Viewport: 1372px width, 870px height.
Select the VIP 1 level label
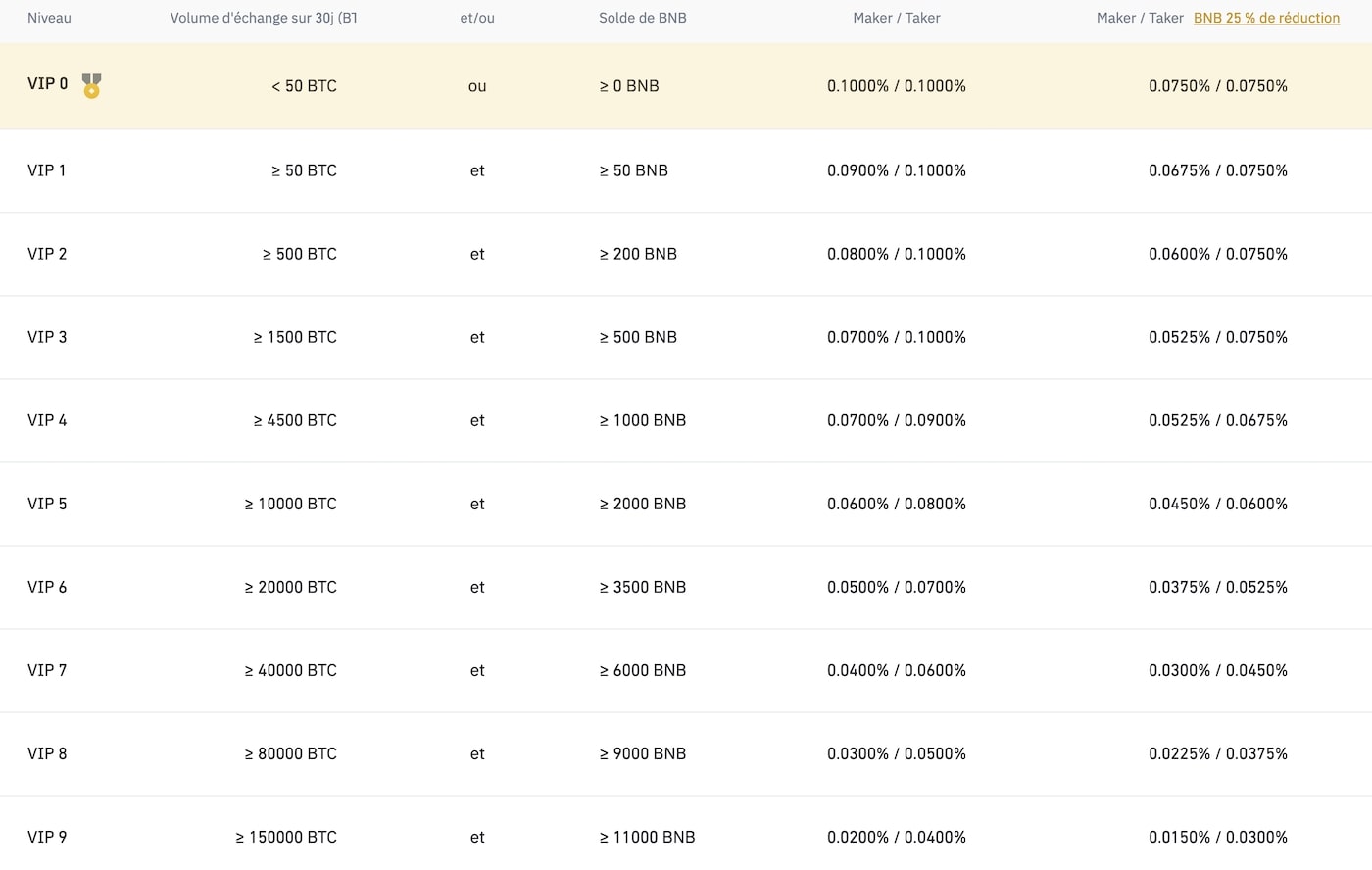(47, 170)
